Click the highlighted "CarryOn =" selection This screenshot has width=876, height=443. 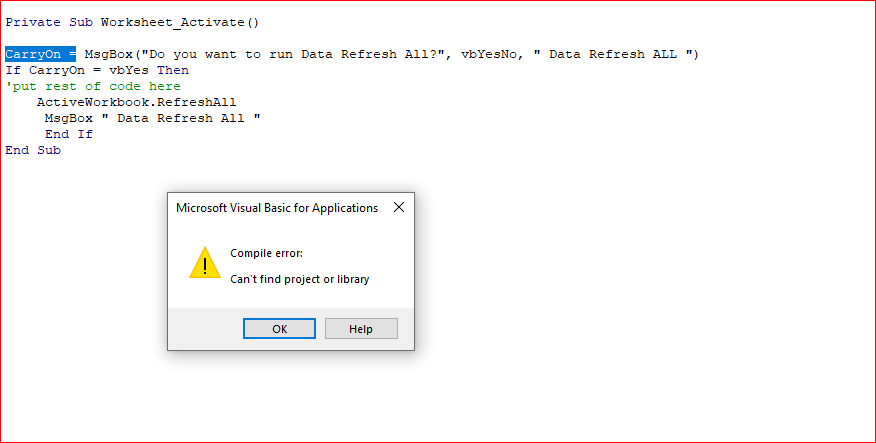point(40,54)
